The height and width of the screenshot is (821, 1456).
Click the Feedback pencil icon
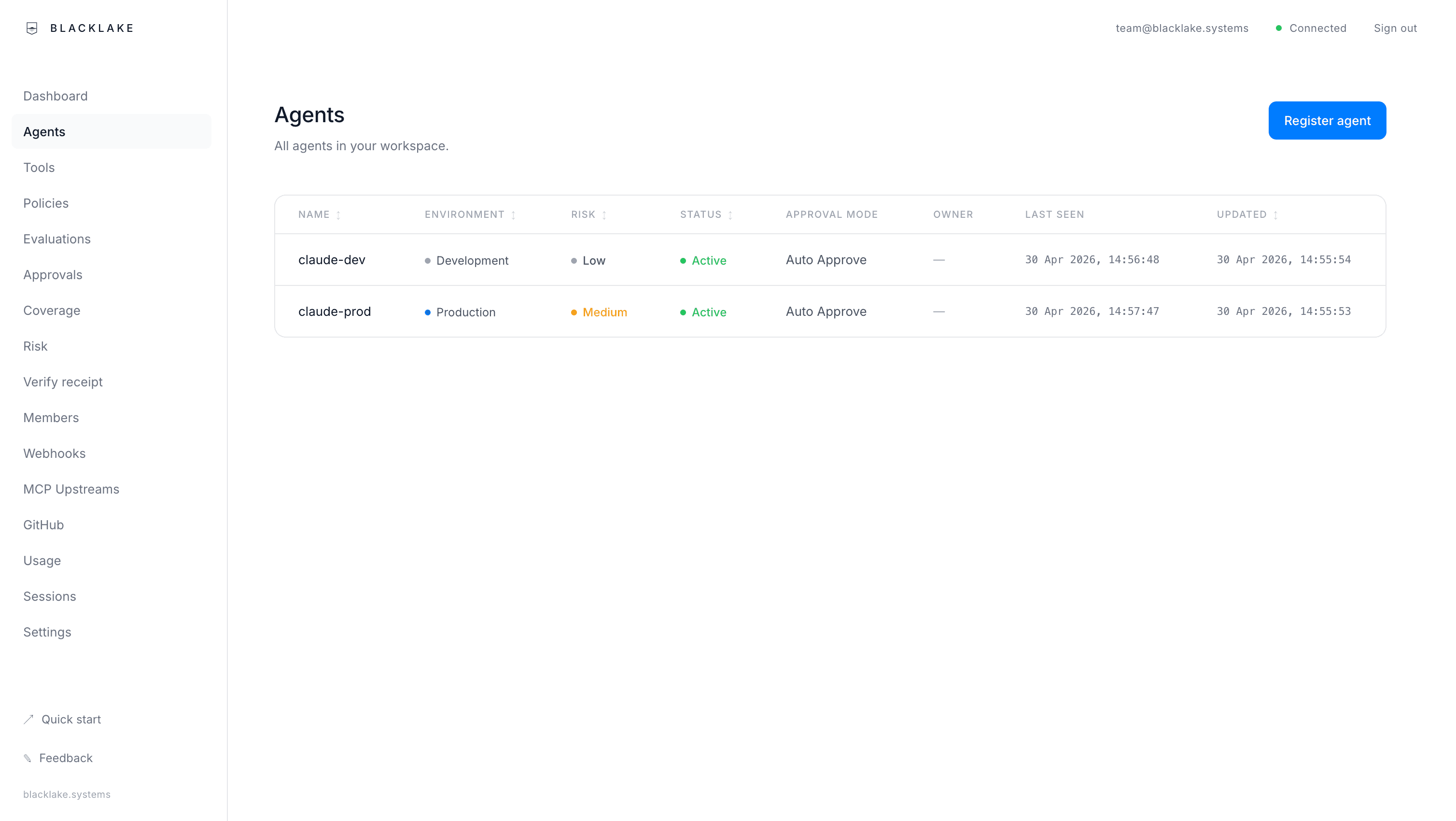point(28,758)
